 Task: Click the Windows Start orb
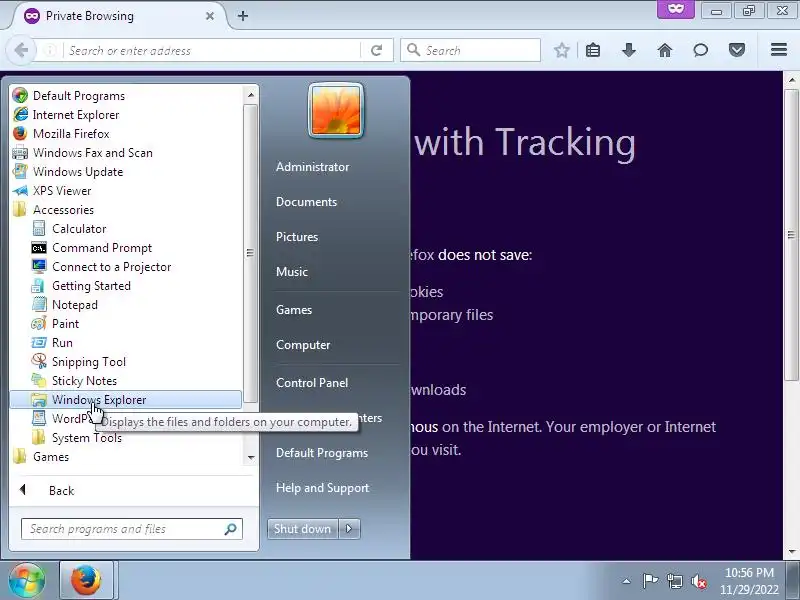(27, 580)
